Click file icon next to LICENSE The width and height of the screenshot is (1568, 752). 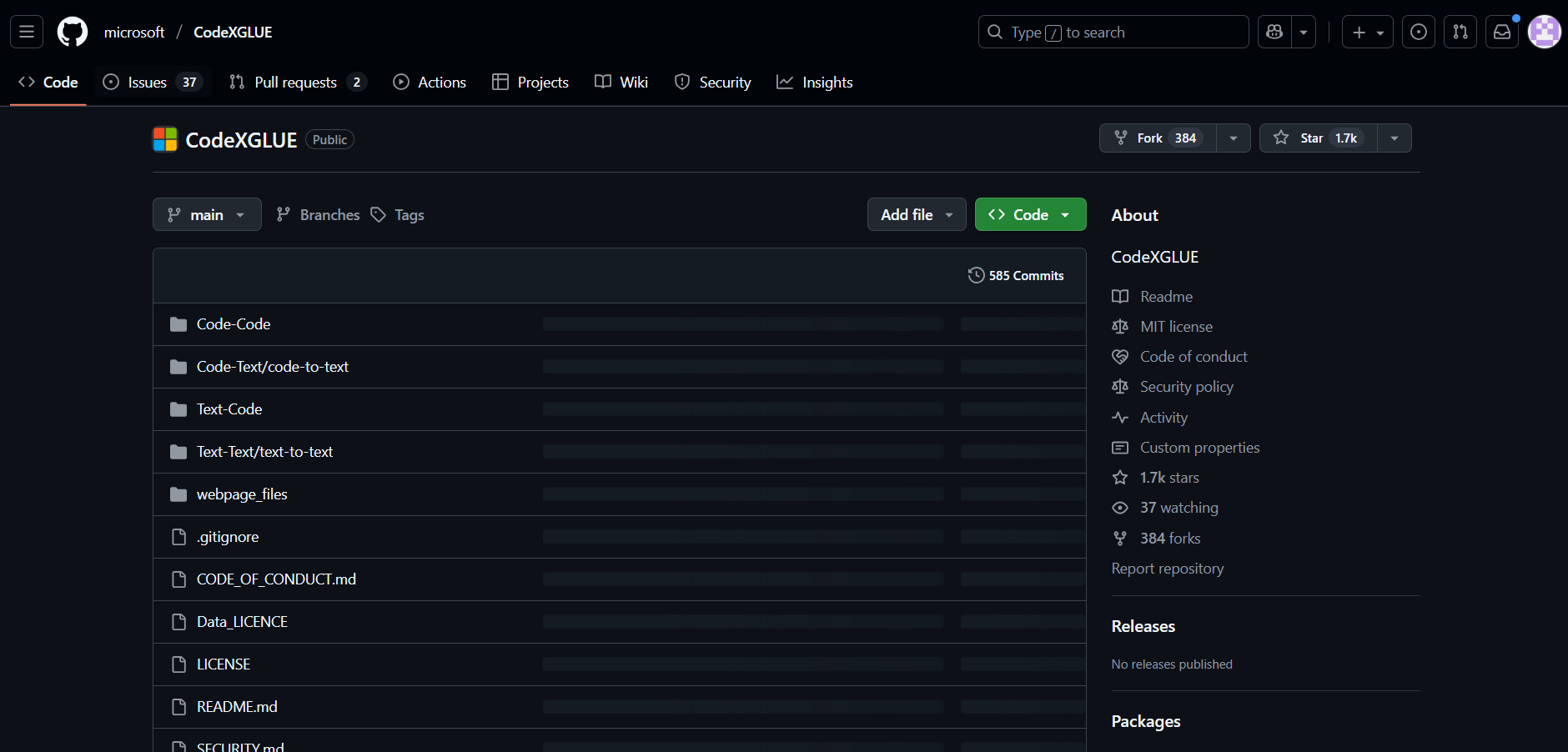pos(178,664)
